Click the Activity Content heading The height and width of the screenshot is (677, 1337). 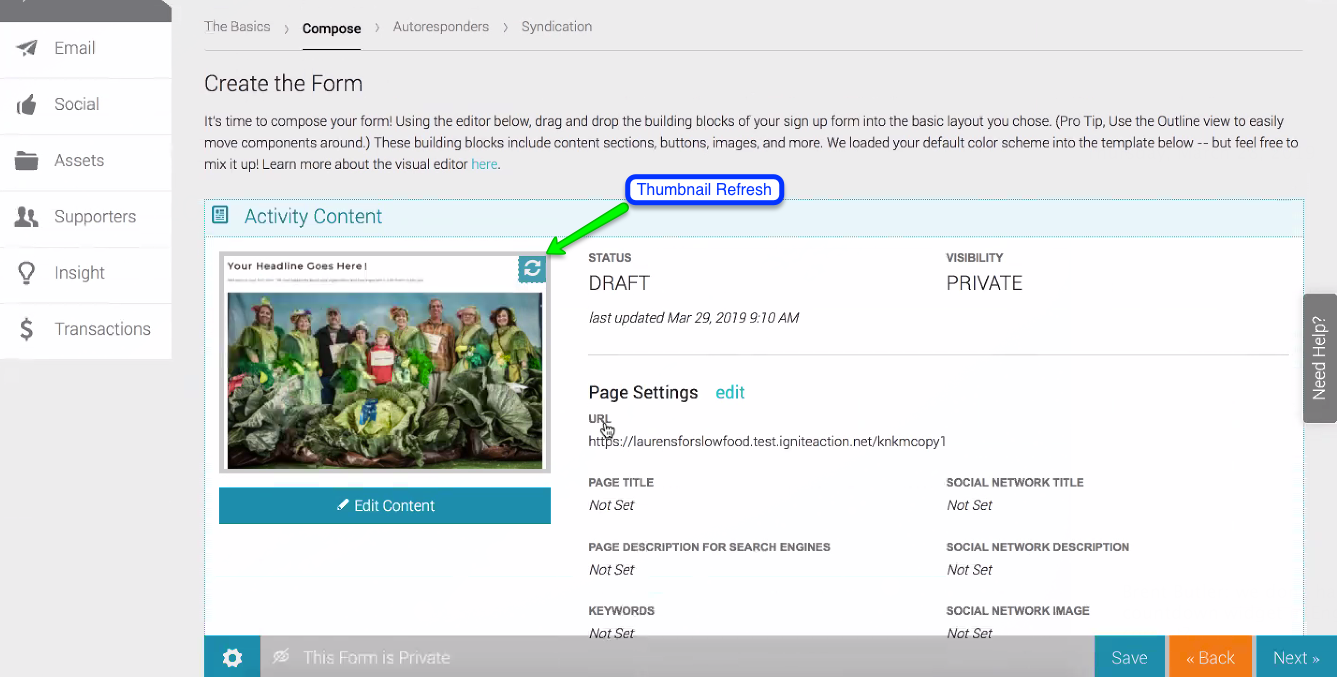(313, 216)
